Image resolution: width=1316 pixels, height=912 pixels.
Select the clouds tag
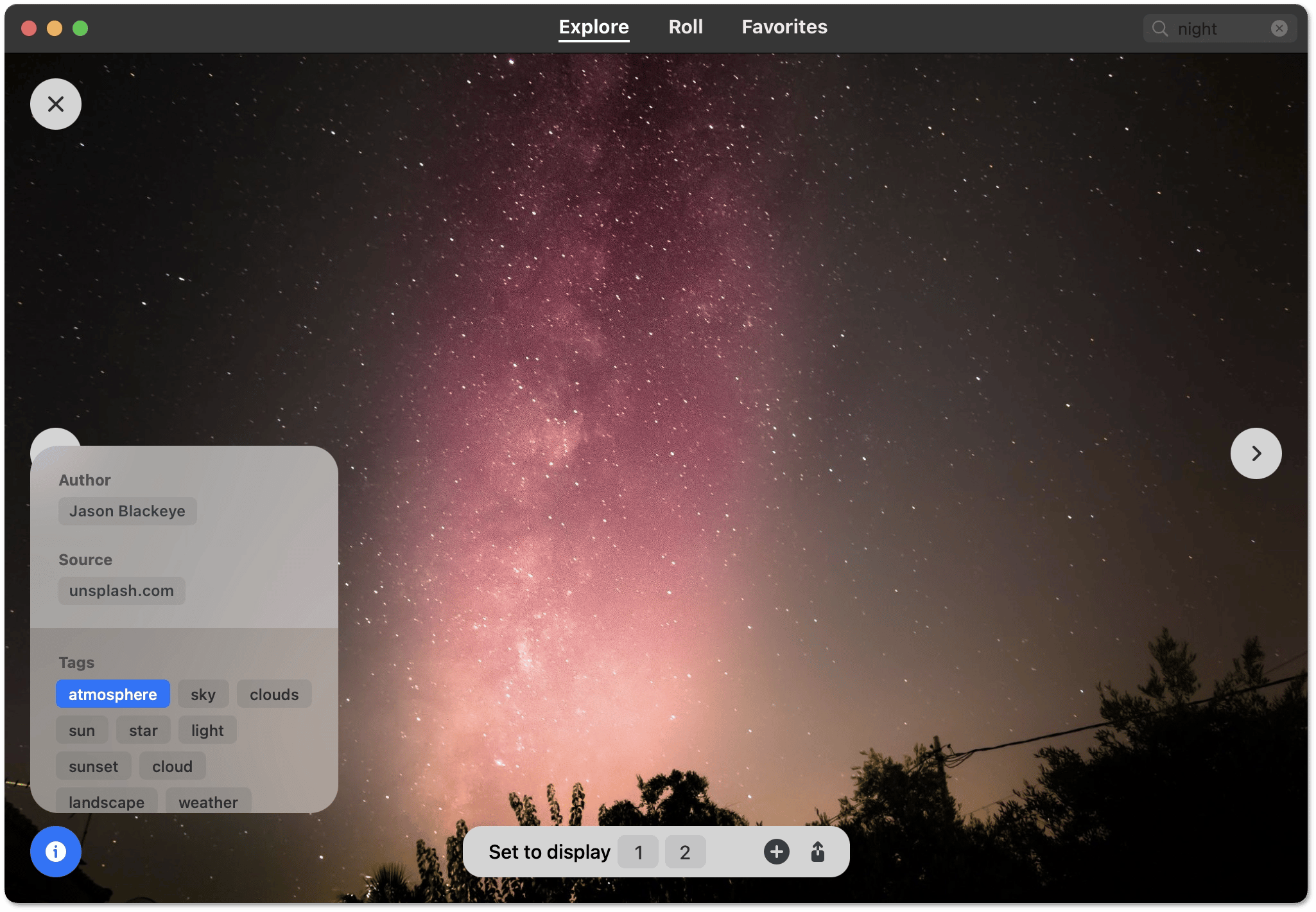click(x=274, y=694)
